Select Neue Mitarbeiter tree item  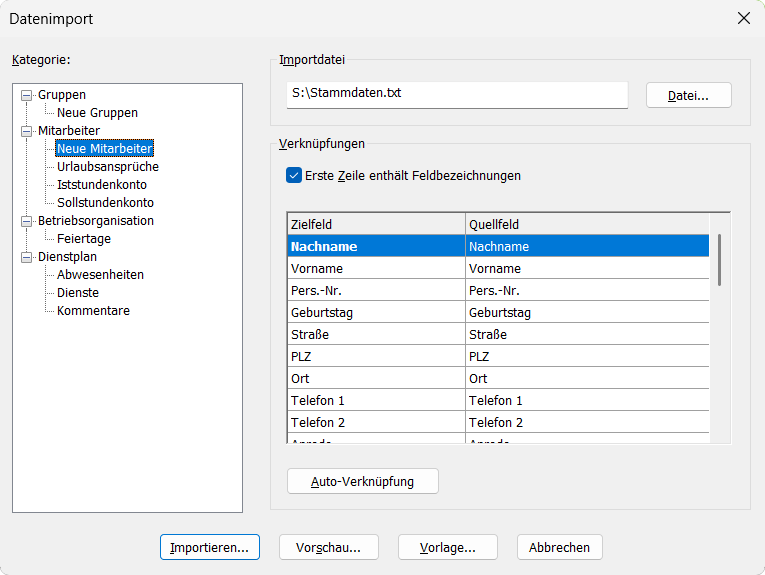104,149
